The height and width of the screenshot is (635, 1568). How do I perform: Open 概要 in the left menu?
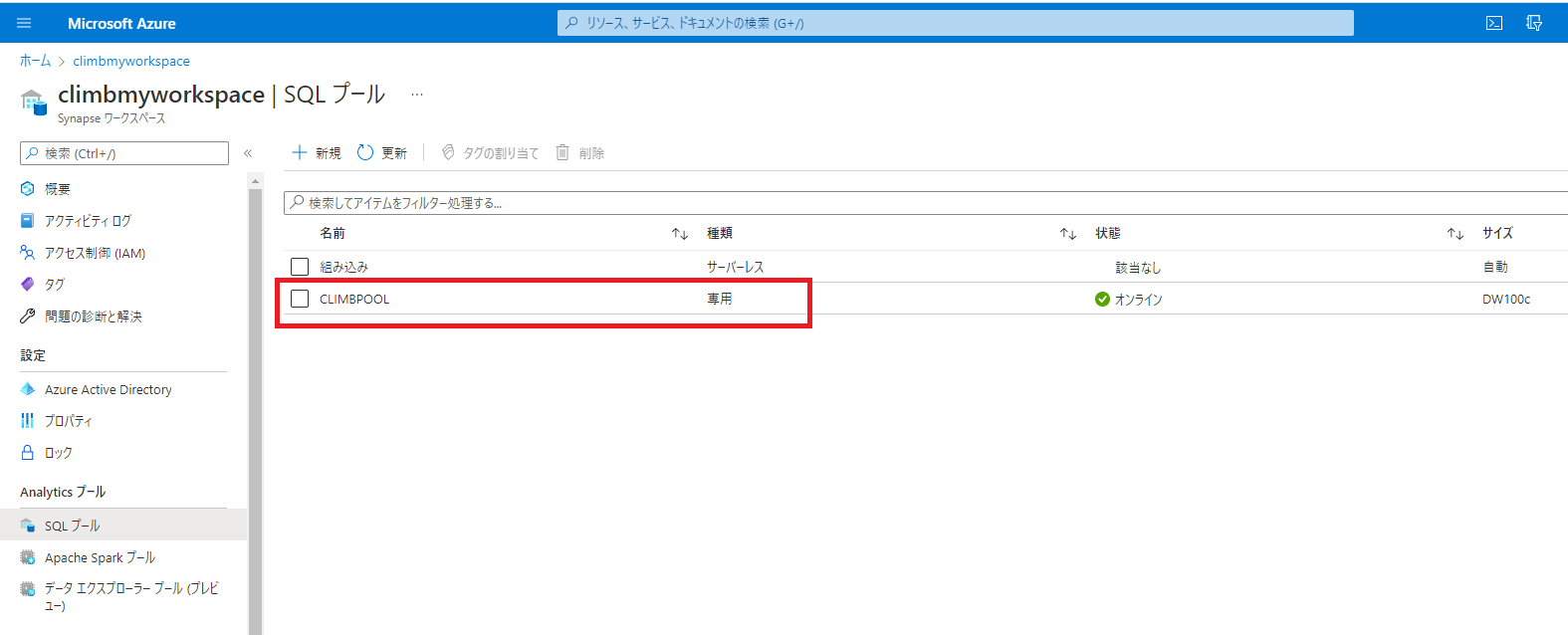58,188
